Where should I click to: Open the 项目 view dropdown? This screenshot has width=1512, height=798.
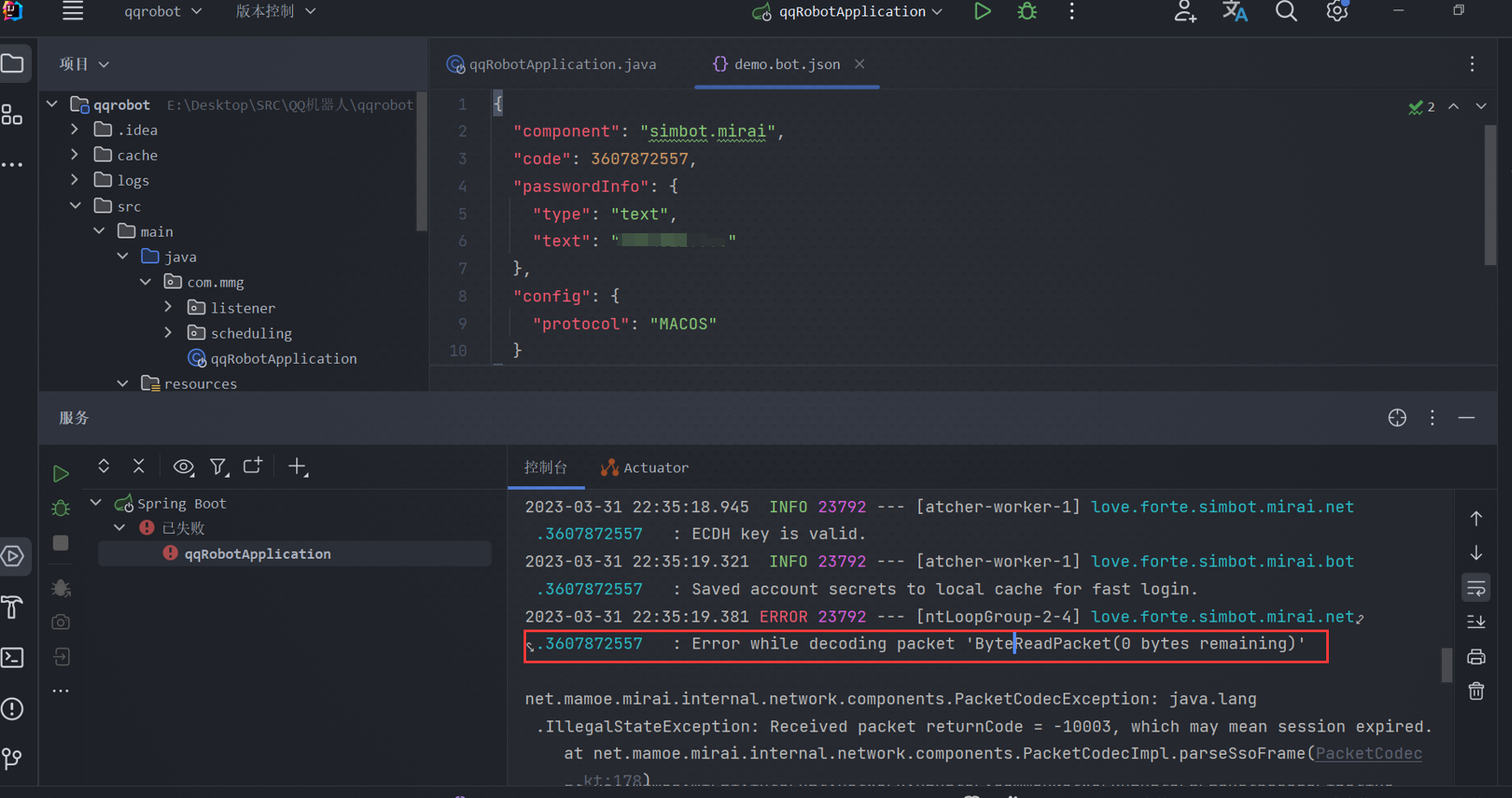[84, 64]
